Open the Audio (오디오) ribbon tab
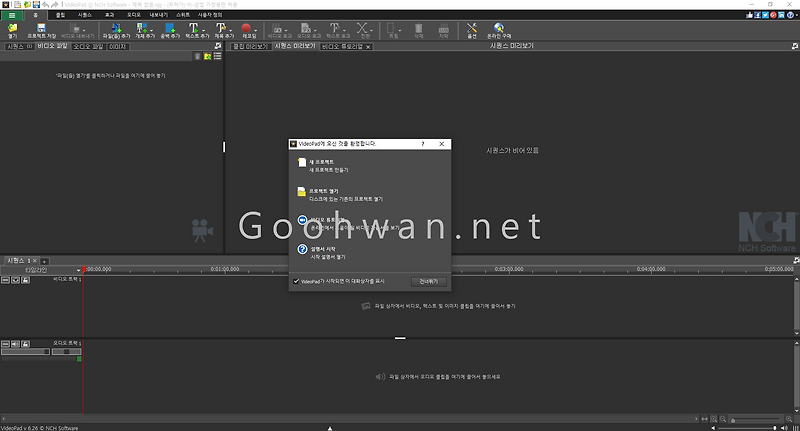Image resolution: width=800 pixels, height=431 pixels. (x=134, y=15)
